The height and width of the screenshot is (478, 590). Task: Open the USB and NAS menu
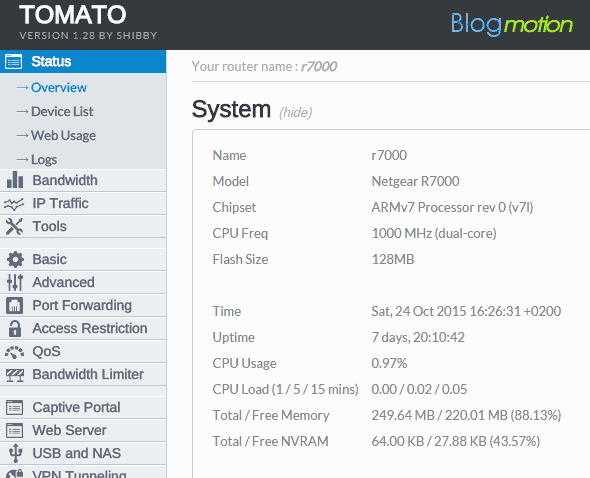(x=83, y=453)
